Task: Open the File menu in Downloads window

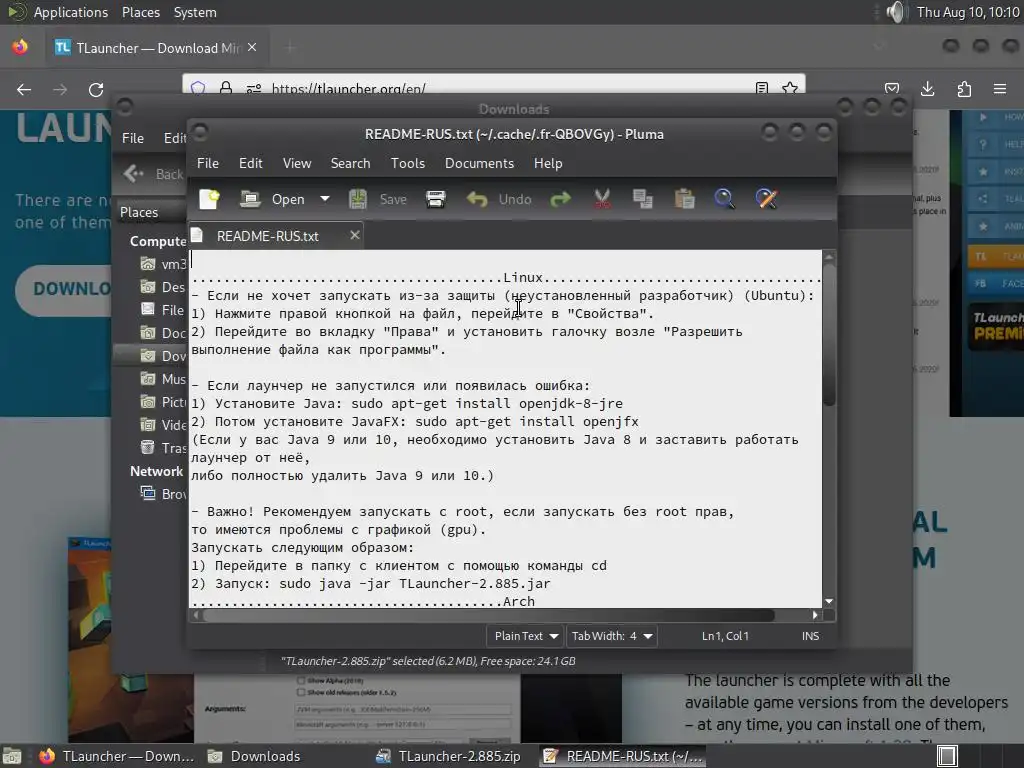Action: [133, 138]
